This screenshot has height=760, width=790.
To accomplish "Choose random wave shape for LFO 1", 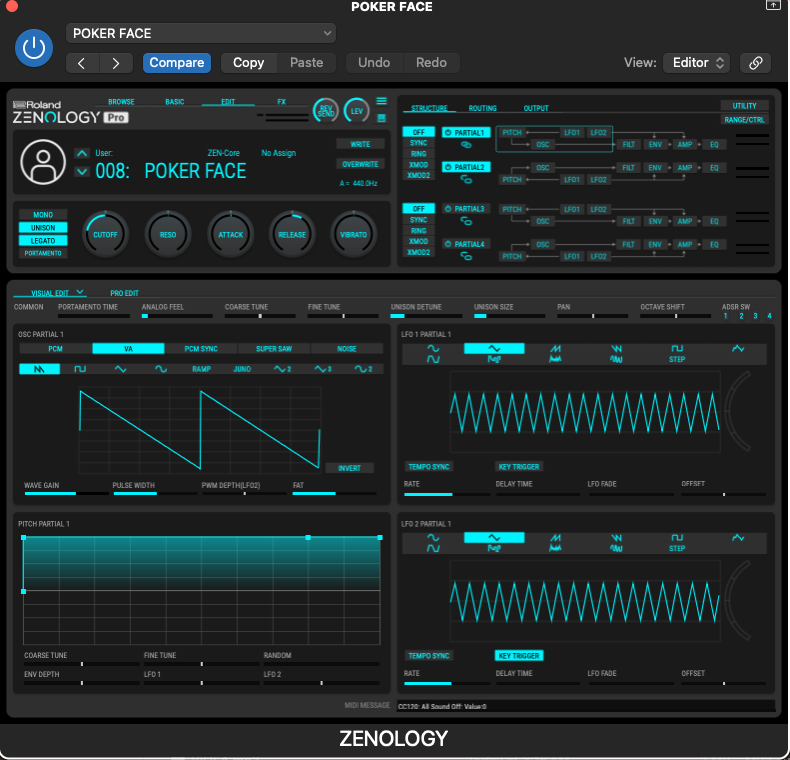I will 738,349.
